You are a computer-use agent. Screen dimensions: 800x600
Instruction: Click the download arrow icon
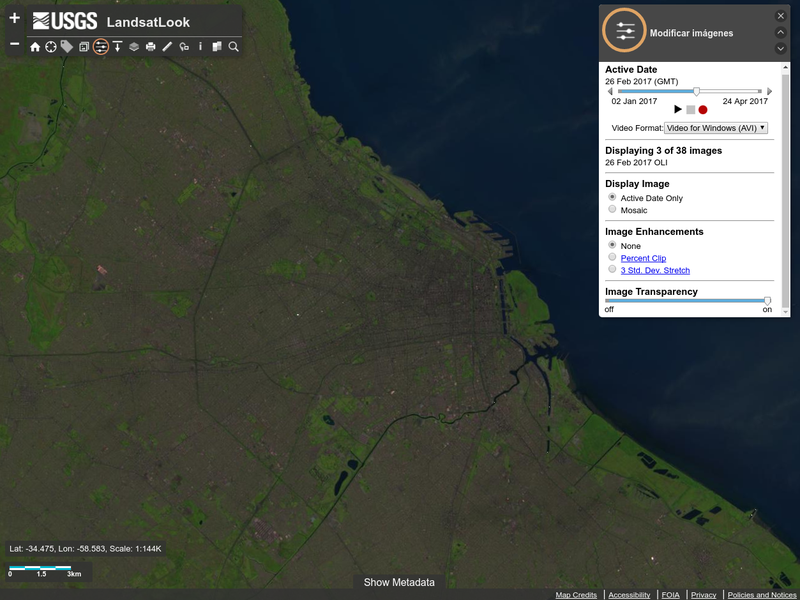click(x=117, y=47)
